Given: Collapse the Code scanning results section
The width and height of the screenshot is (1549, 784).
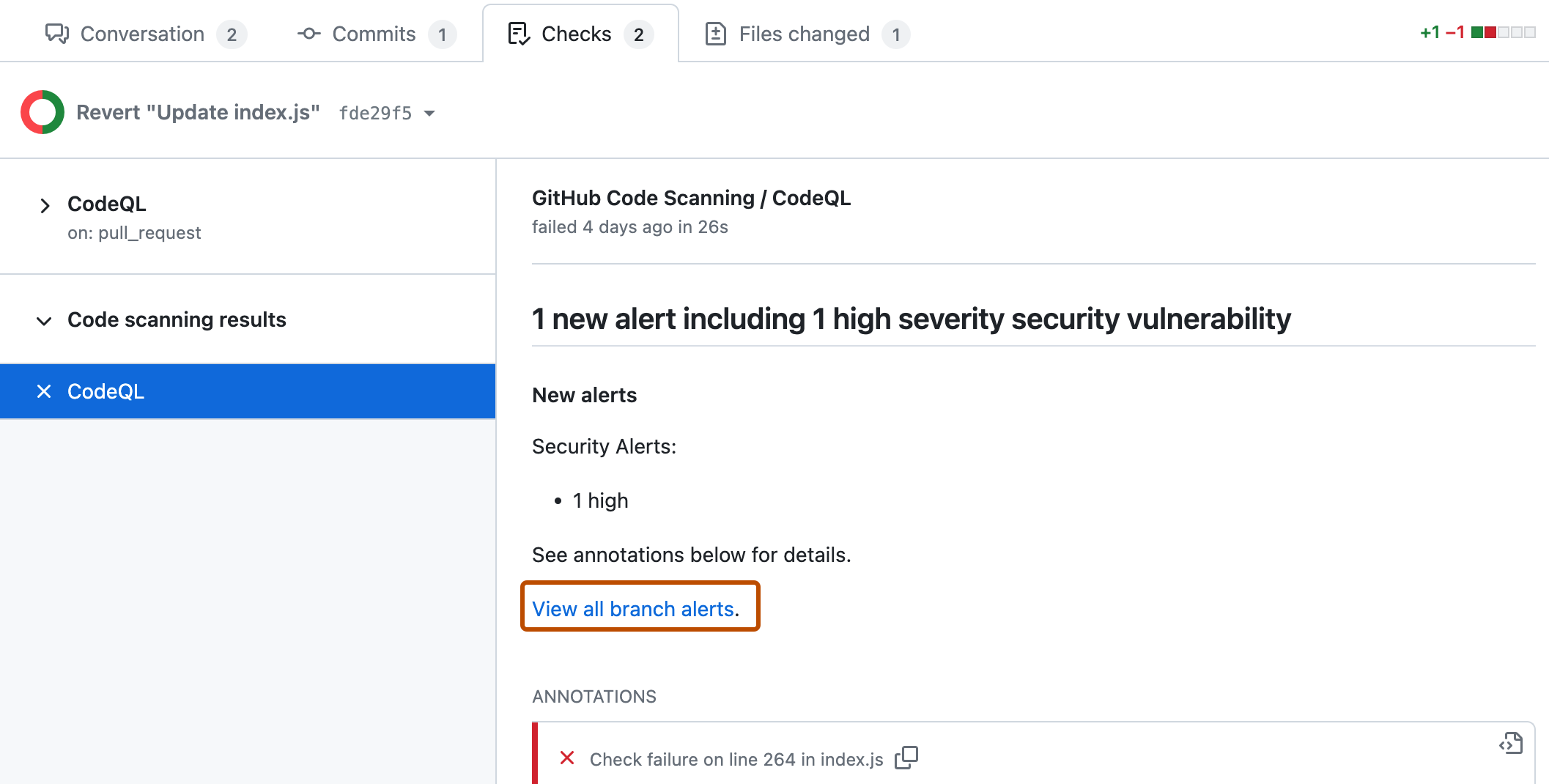Looking at the screenshot, I should [44, 320].
